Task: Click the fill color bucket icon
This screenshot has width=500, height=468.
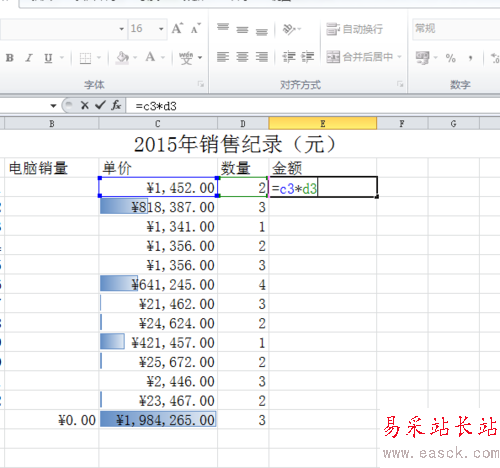Action: click(x=122, y=58)
